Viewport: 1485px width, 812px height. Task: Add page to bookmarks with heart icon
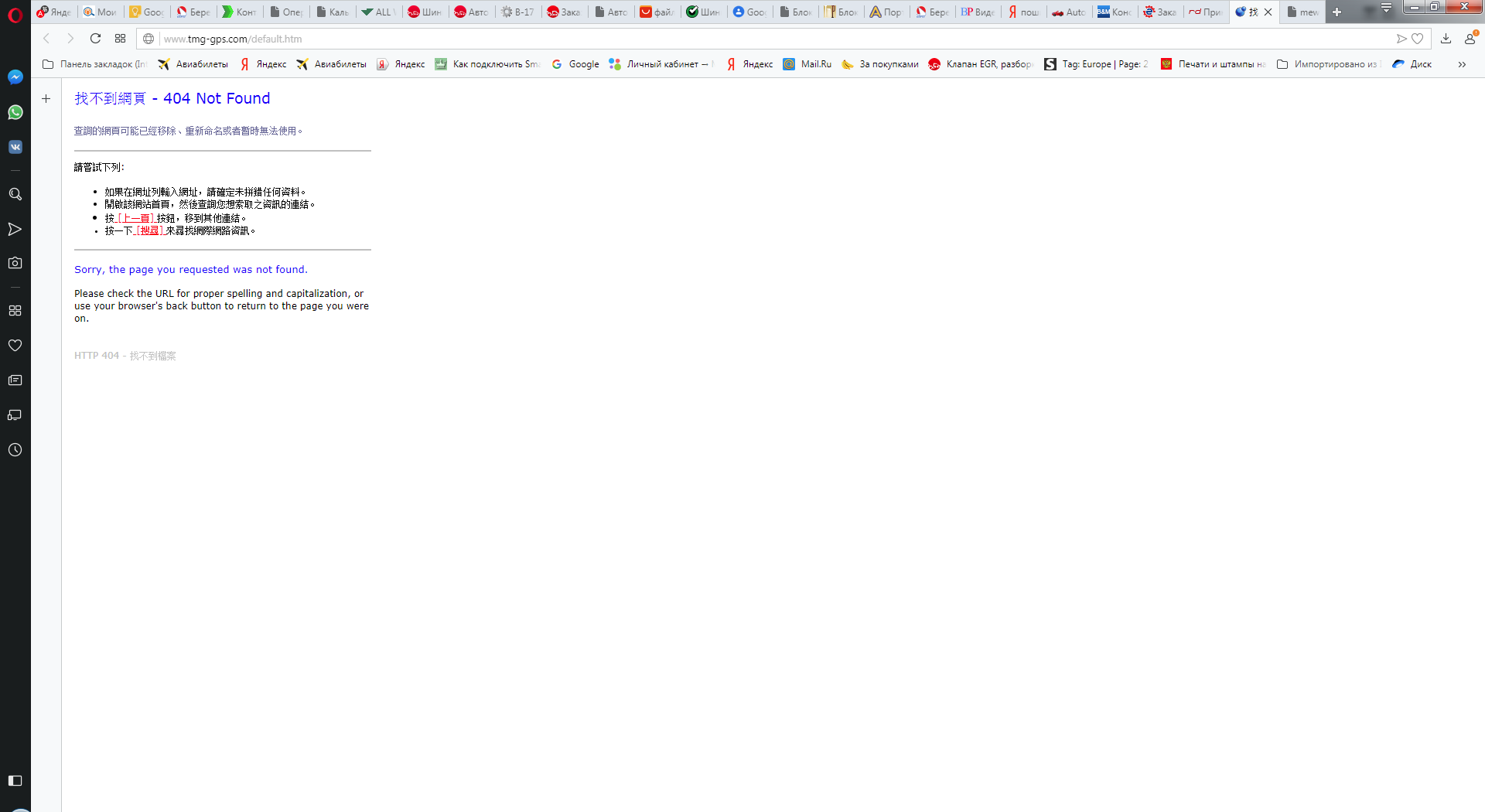tap(1417, 39)
